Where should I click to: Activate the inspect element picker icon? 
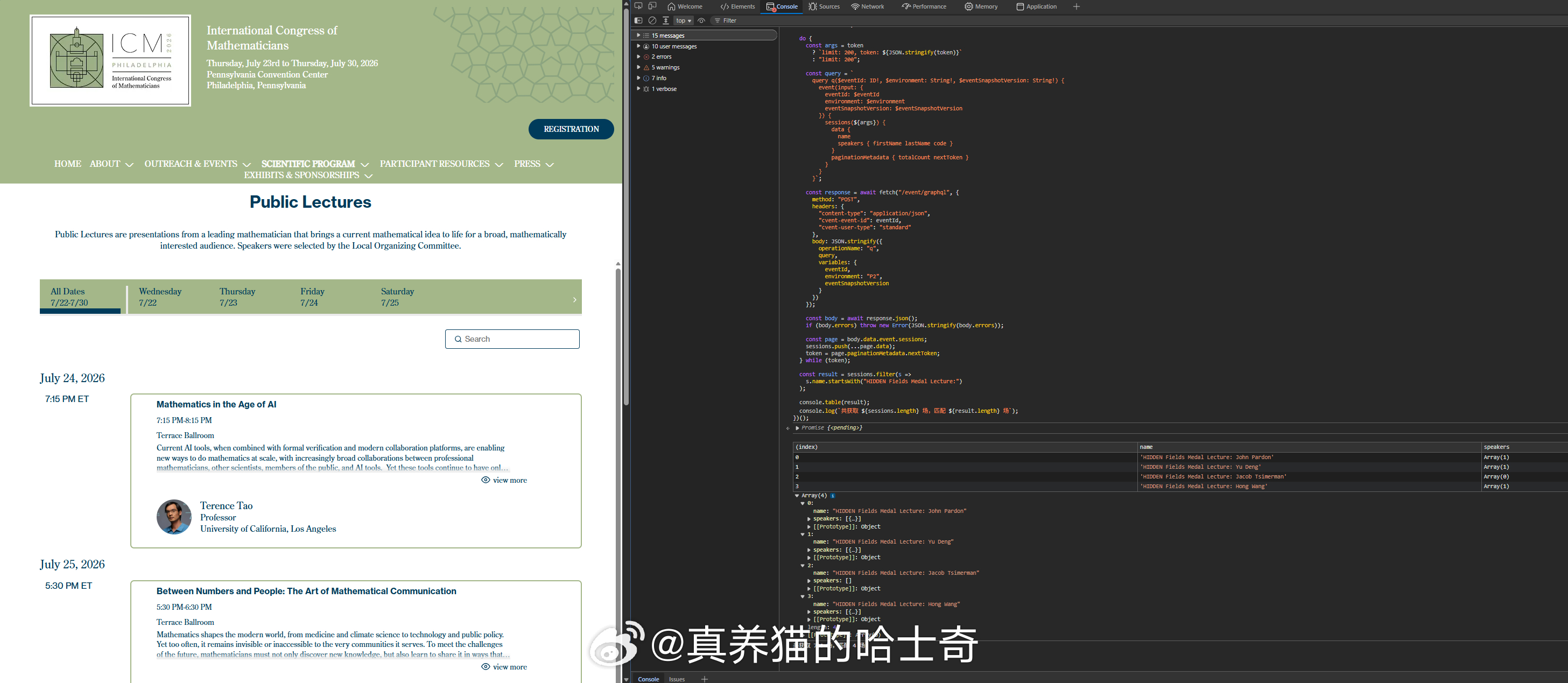tap(638, 6)
